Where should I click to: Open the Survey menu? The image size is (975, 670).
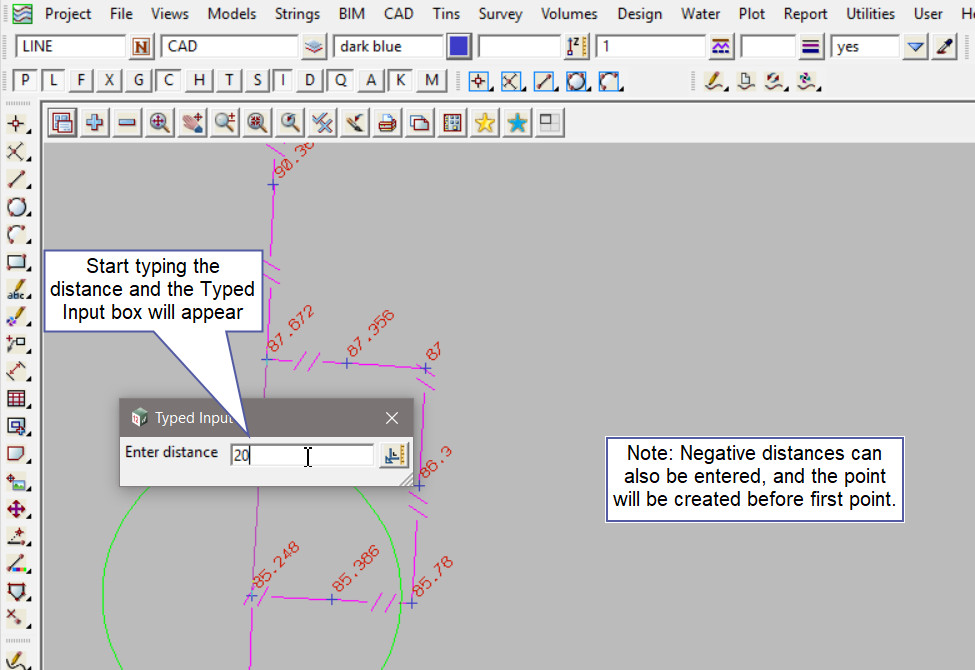(500, 14)
